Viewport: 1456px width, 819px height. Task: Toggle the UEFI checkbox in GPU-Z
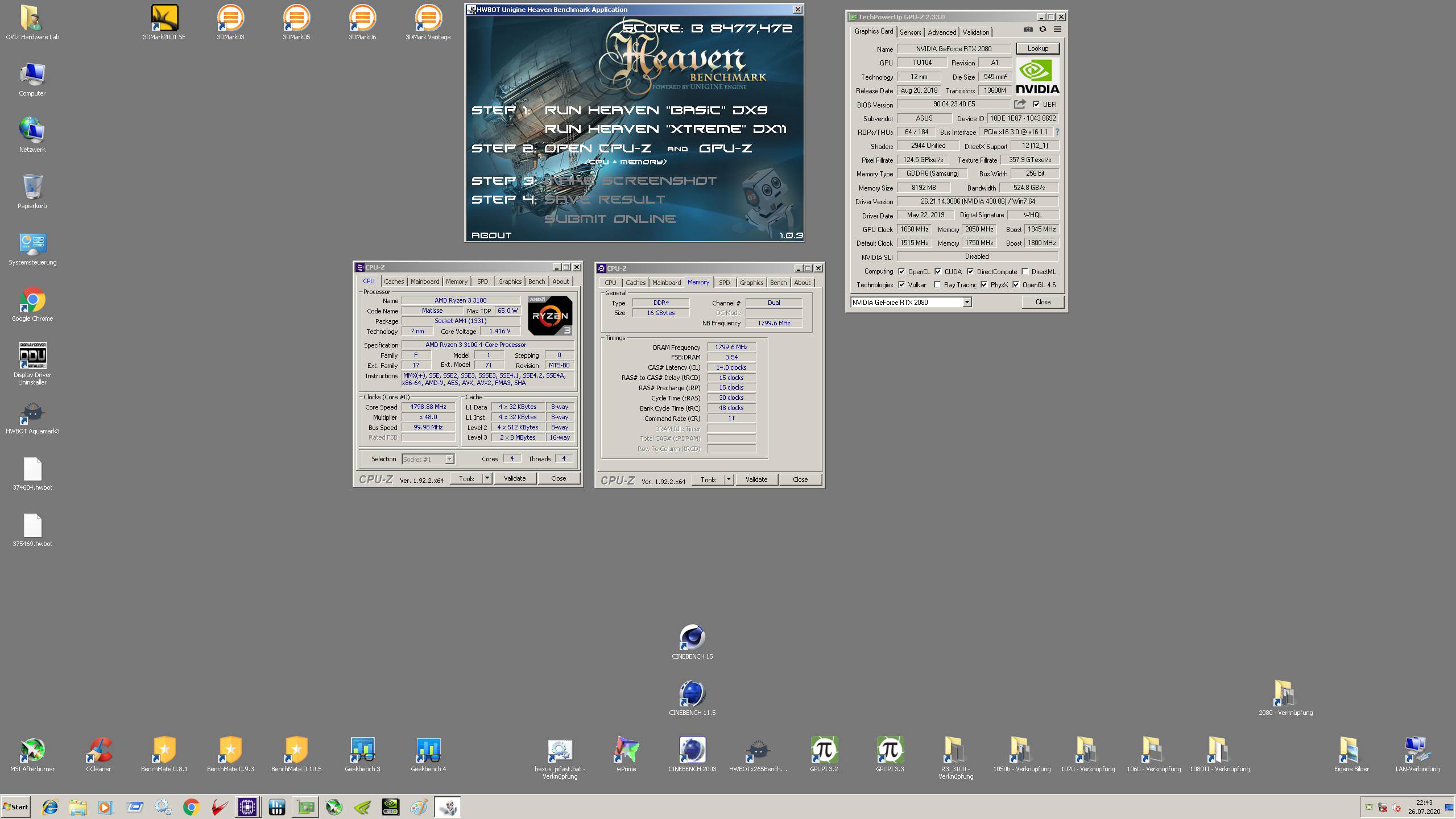tap(1036, 104)
